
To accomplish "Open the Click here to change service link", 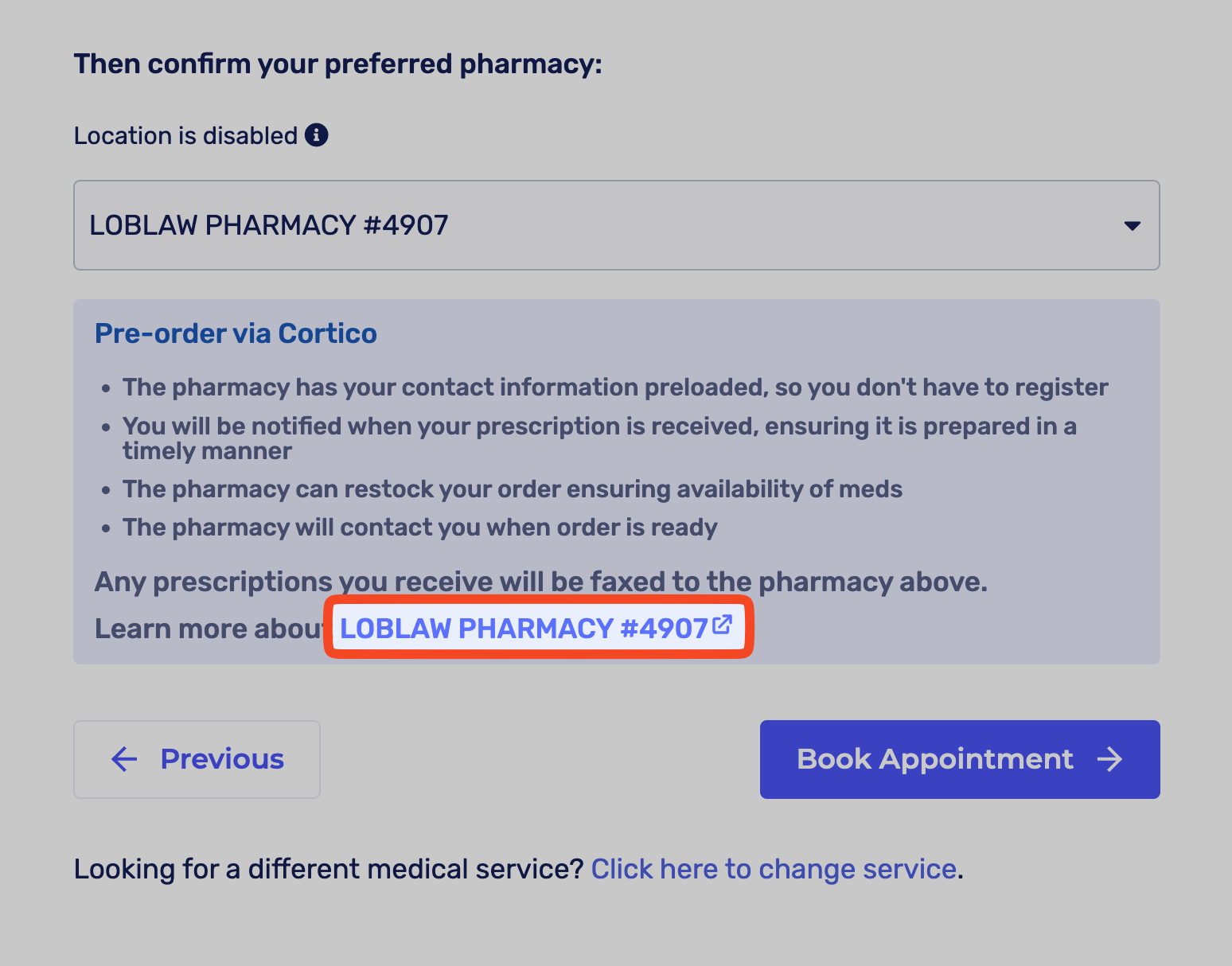I will click(773, 869).
